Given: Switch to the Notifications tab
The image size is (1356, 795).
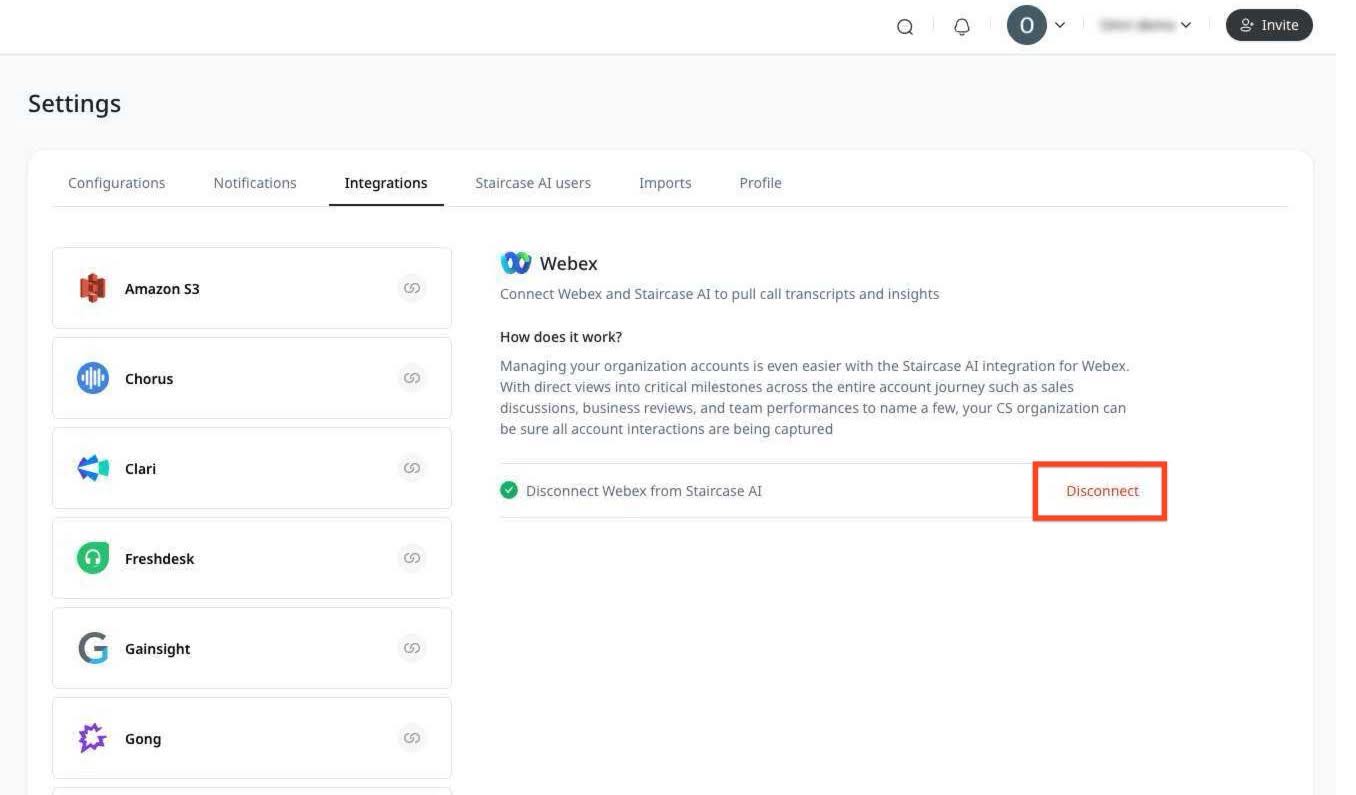Looking at the screenshot, I should pyautogui.click(x=255, y=183).
